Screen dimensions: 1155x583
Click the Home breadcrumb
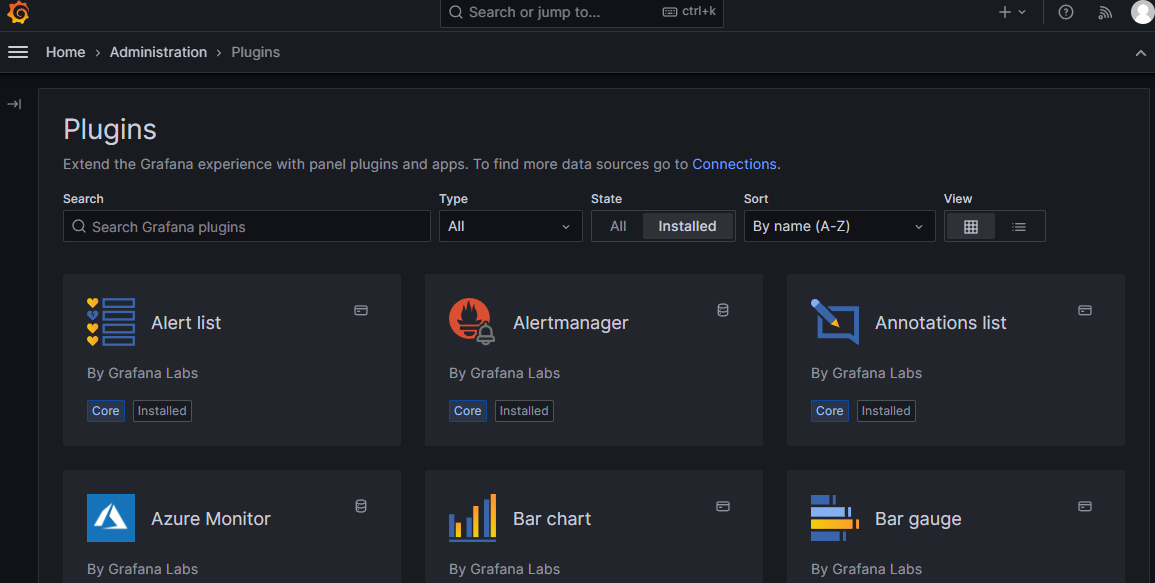(x=65, y=52)
